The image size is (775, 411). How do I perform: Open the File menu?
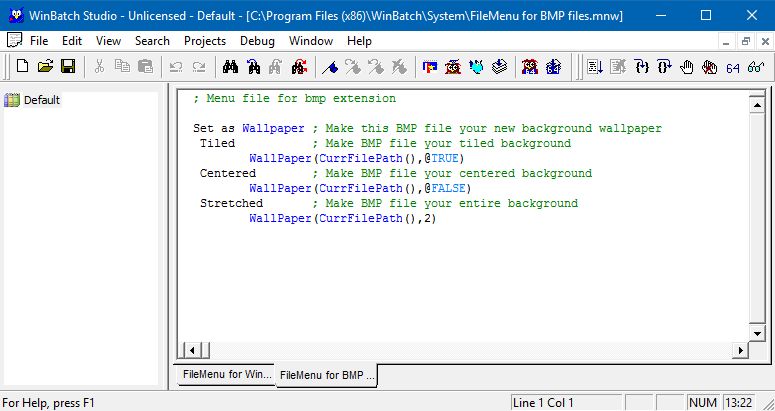[x=39, y=41]
